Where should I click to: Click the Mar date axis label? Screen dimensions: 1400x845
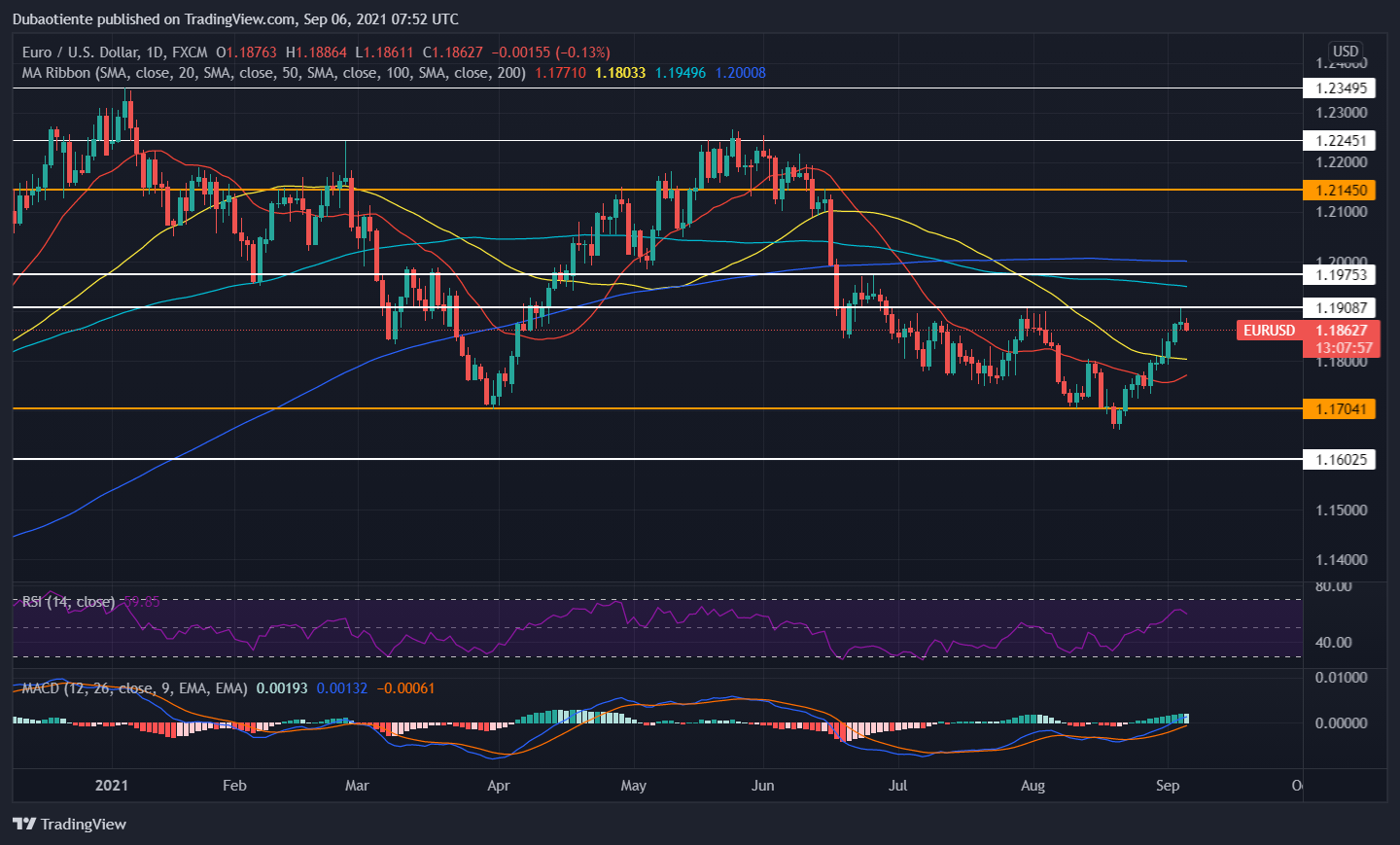coord(357,785)
